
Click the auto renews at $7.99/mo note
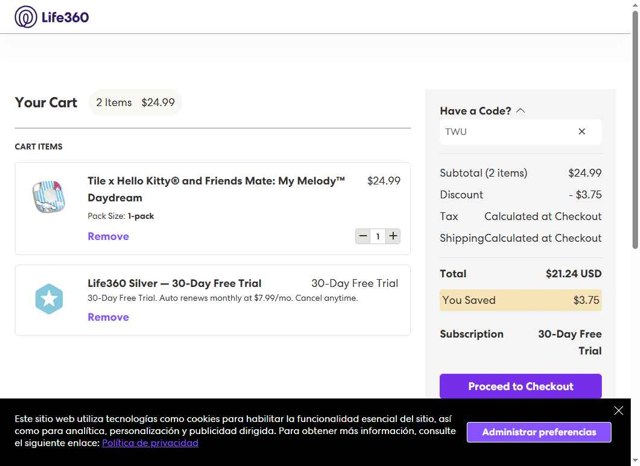pos(223,298)
